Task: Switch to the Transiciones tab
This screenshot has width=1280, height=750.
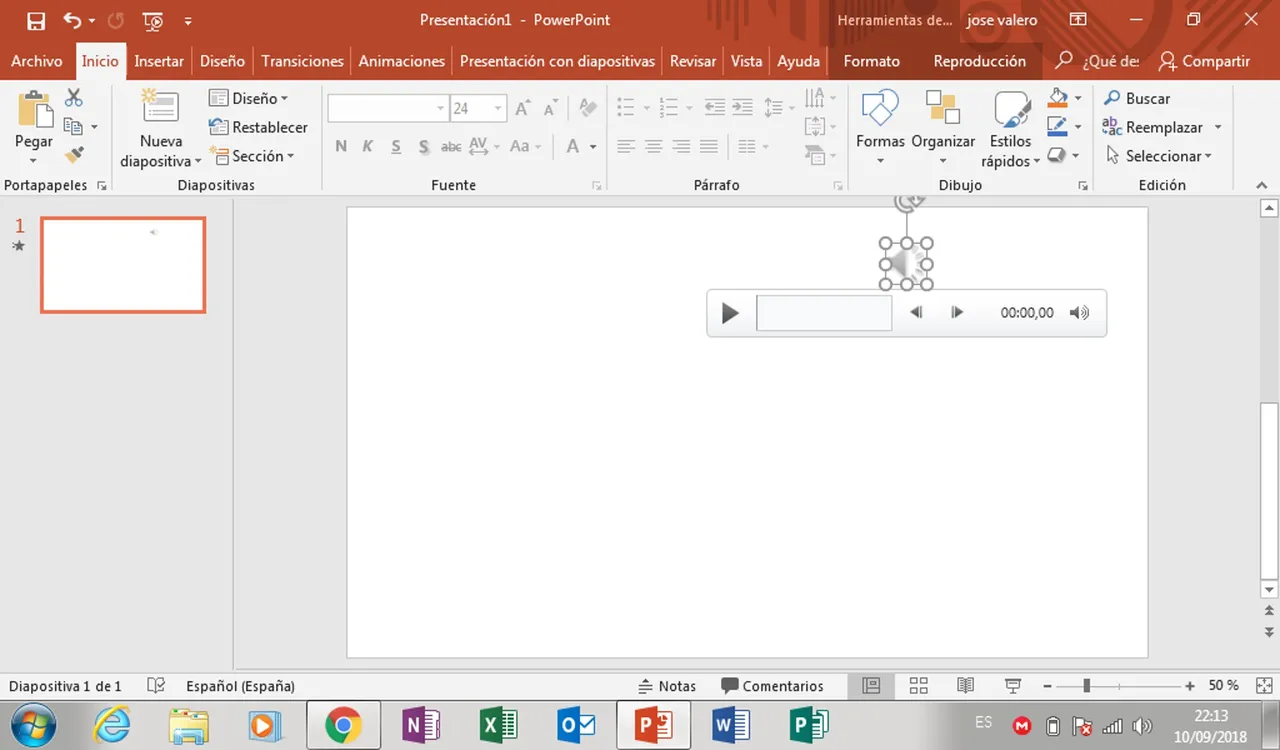Action: [303, 61]
